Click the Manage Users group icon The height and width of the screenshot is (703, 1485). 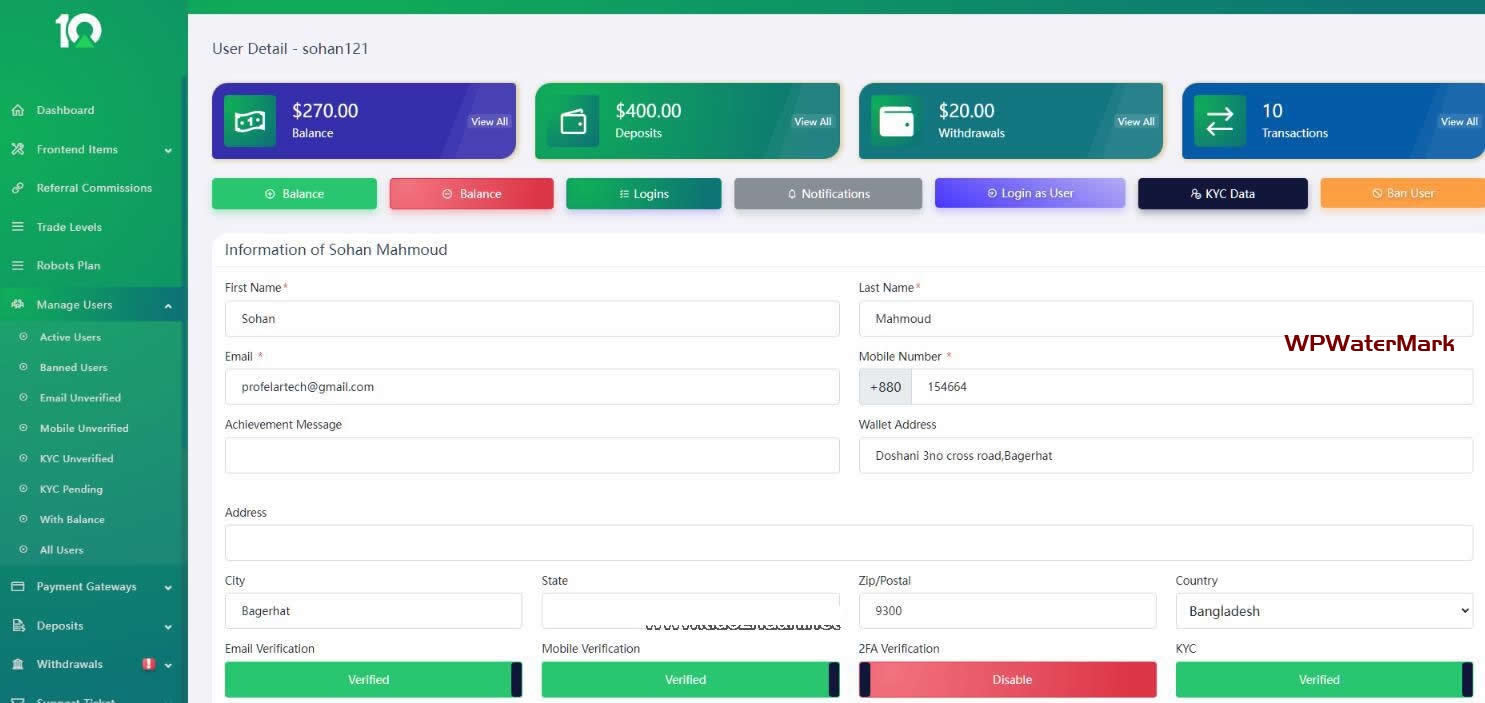[17, 305]
